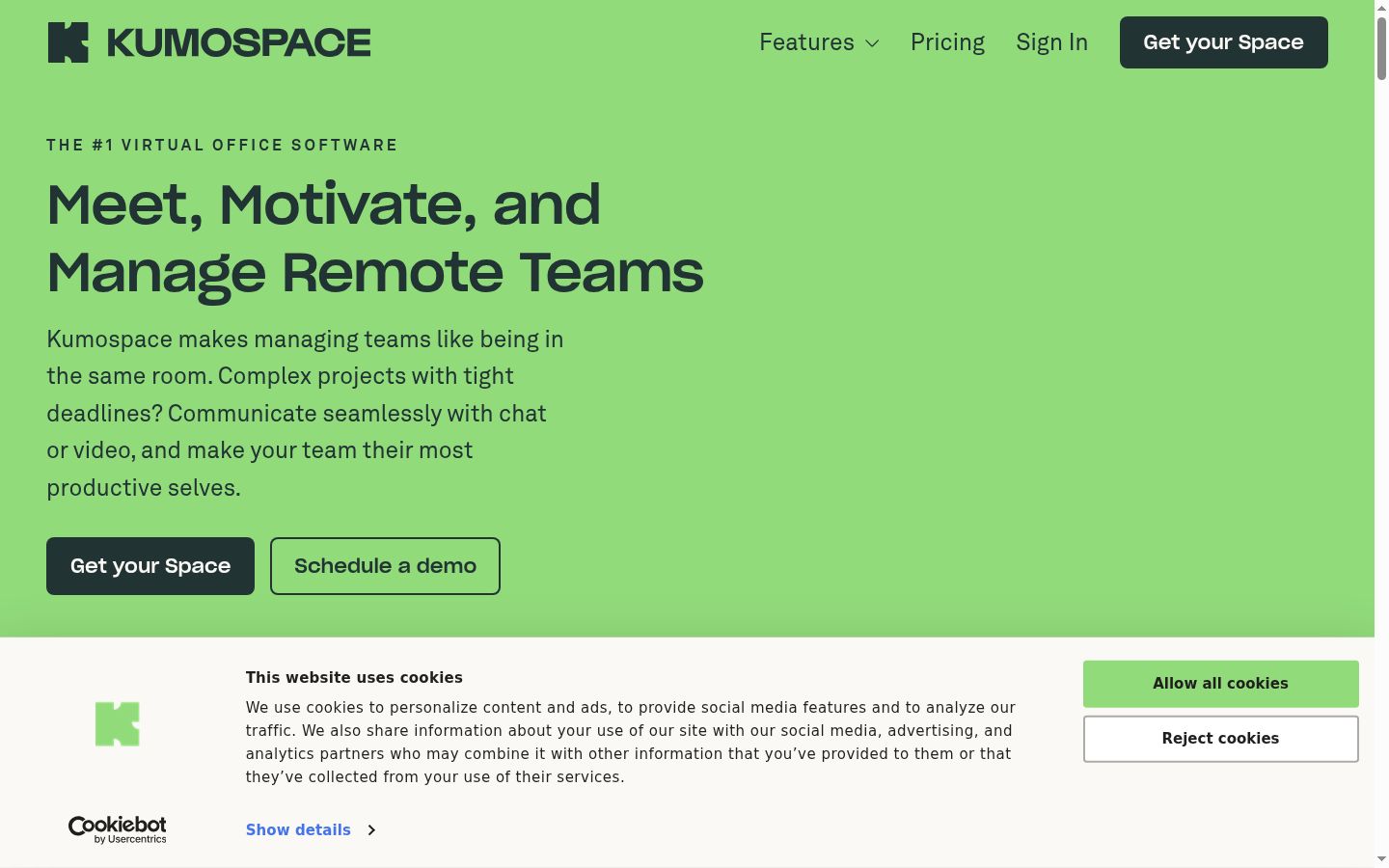
Task: Show details of cookie usage
Action: (x=298, y=829)
